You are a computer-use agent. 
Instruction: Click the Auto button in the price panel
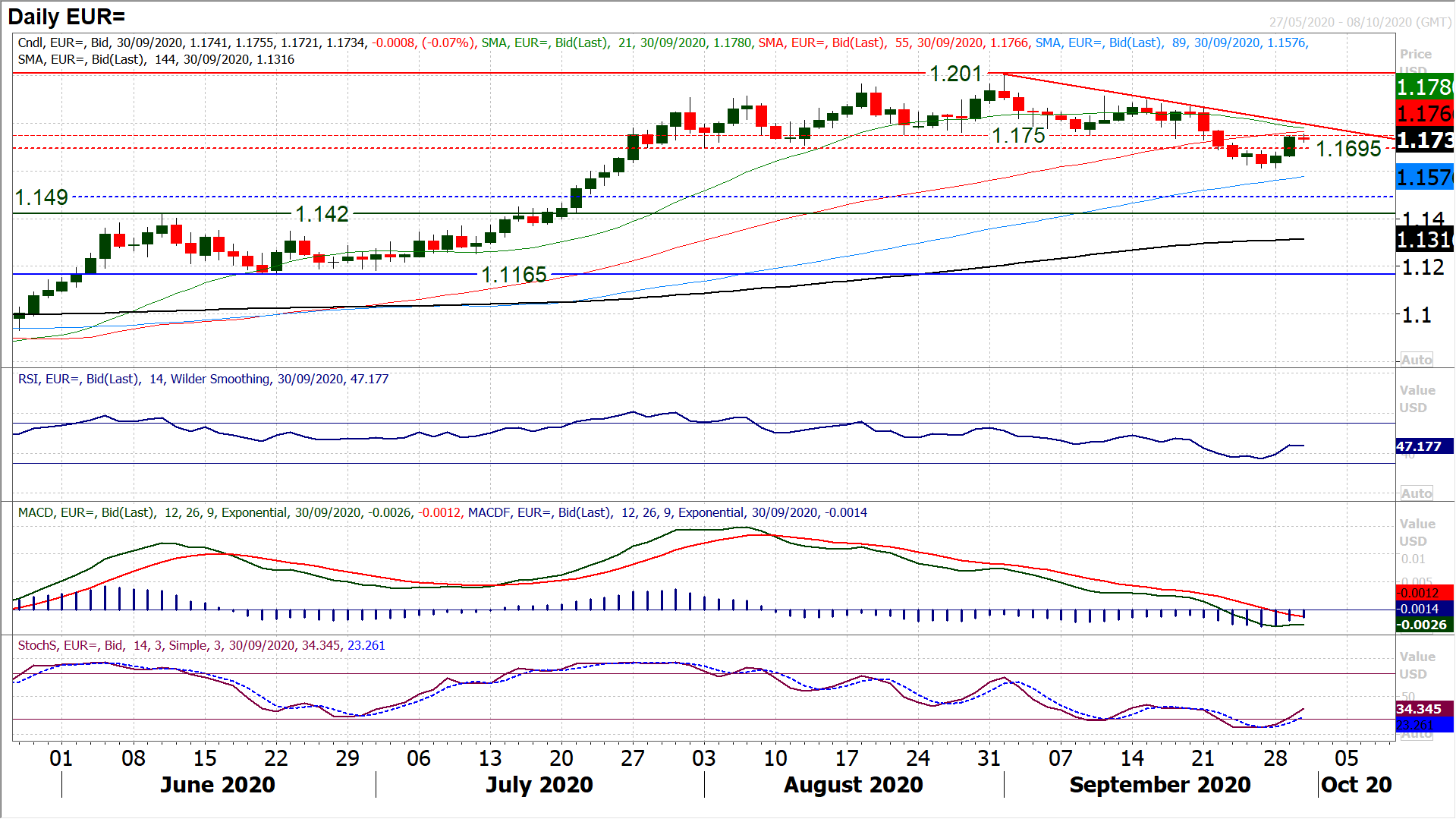click(1416, 360)
